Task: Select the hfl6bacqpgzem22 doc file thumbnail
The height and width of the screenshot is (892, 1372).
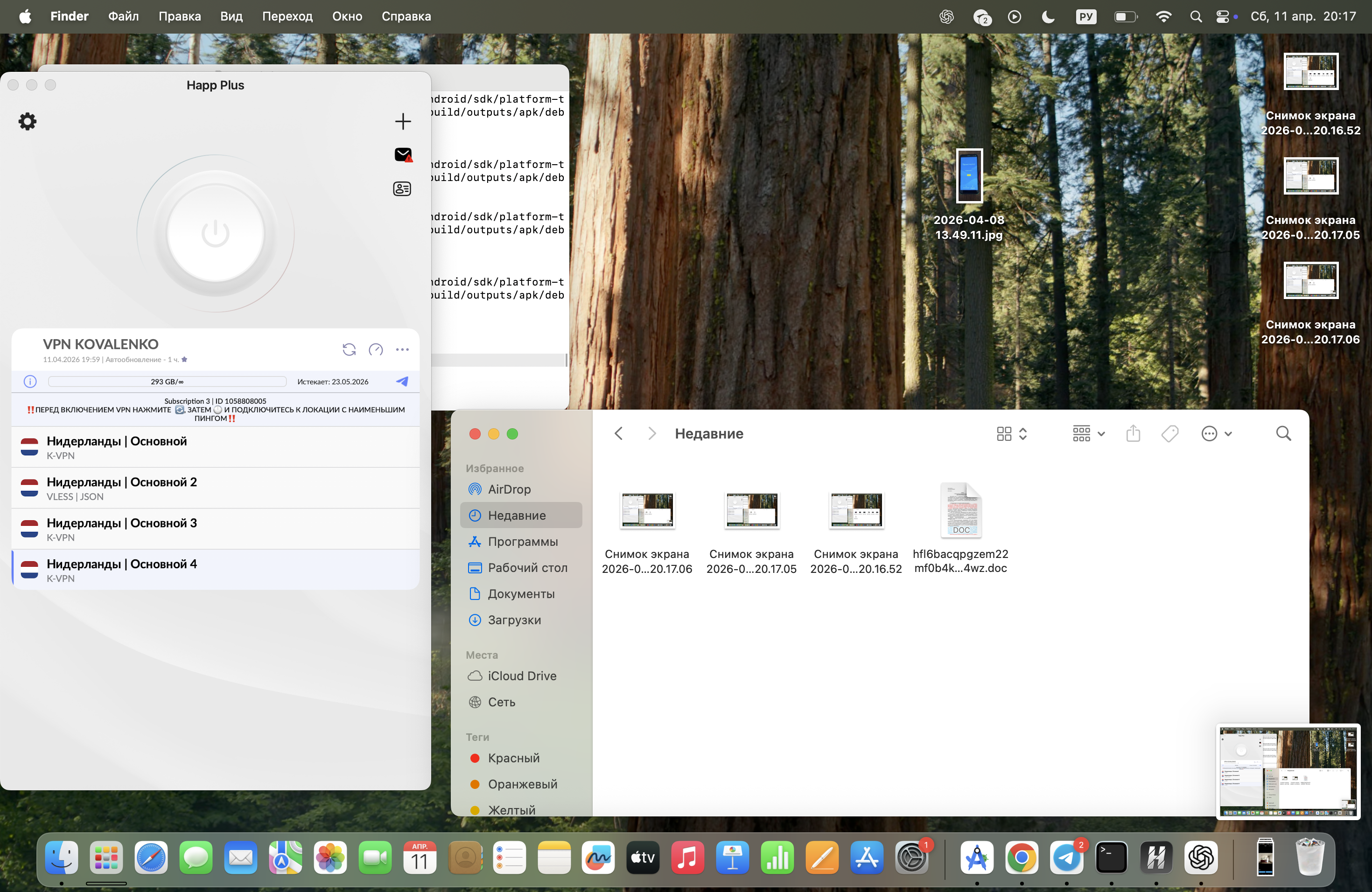Action: coord(960,510)
